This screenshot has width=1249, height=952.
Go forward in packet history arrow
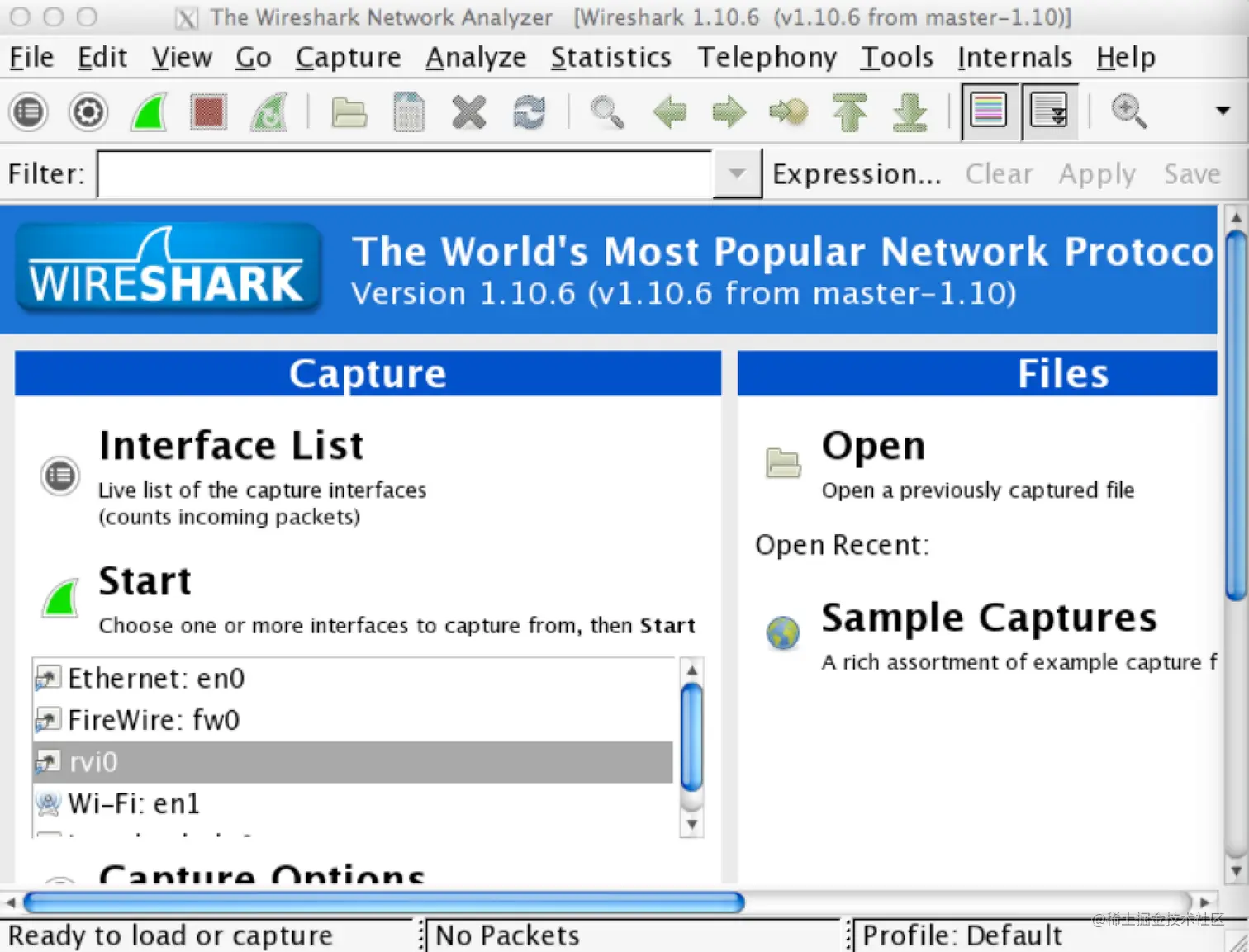729,111
